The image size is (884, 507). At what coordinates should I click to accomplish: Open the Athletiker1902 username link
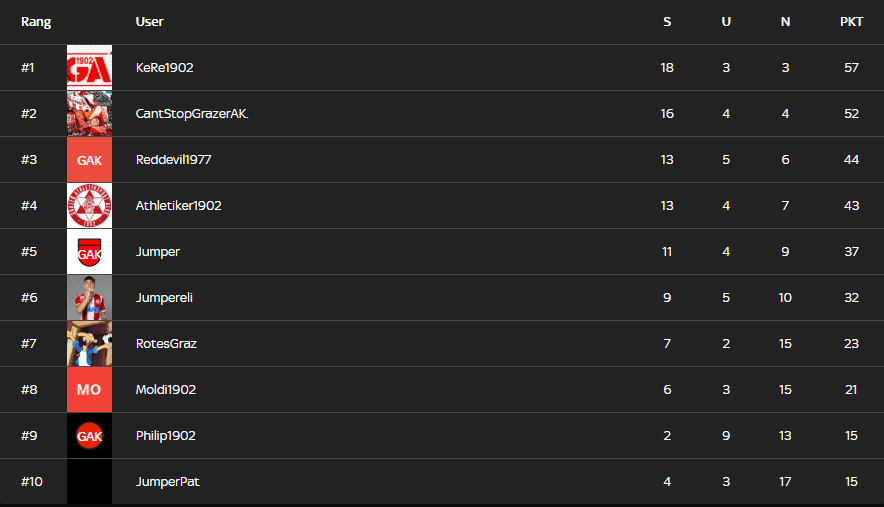[x=178, y=206]
